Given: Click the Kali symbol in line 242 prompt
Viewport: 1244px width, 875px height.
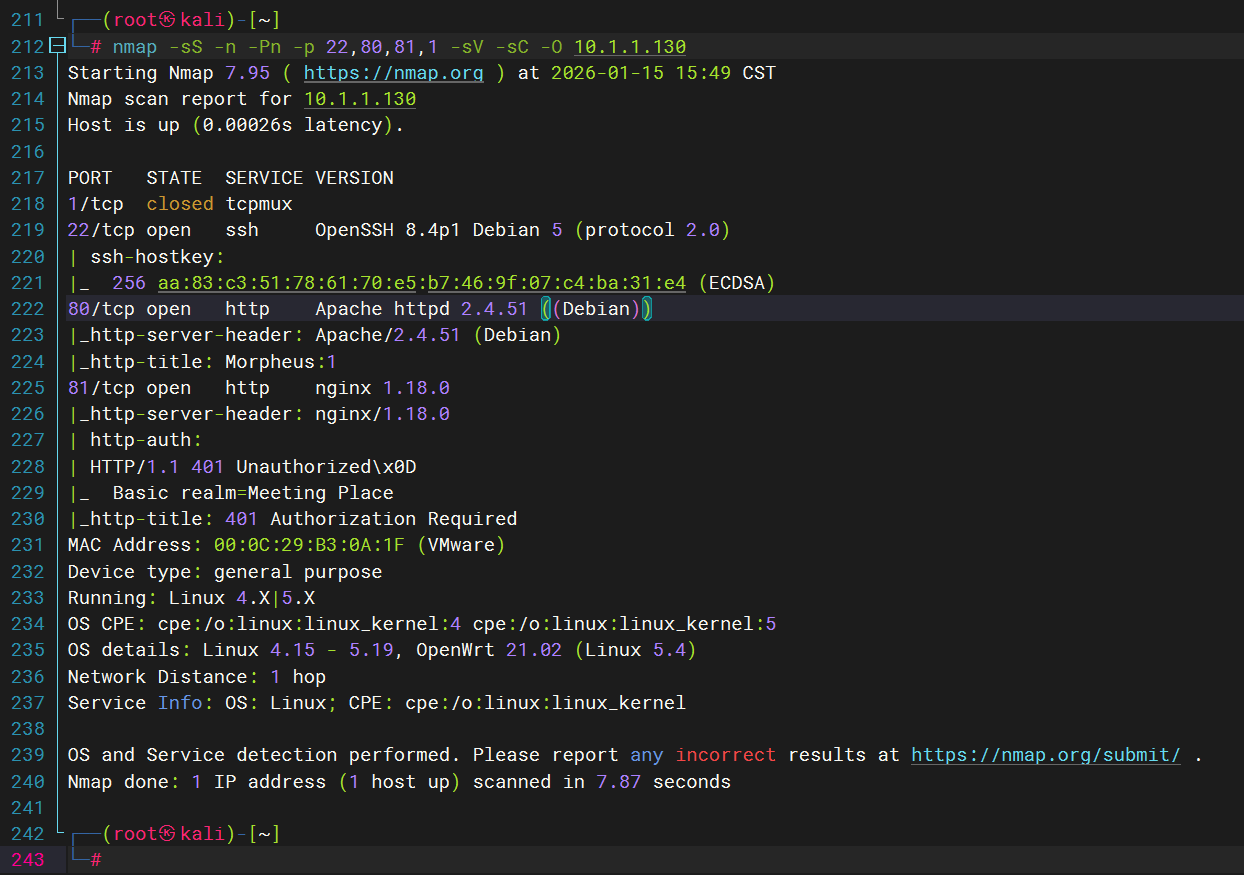Looking at the screenshot, I should (167, 833).
